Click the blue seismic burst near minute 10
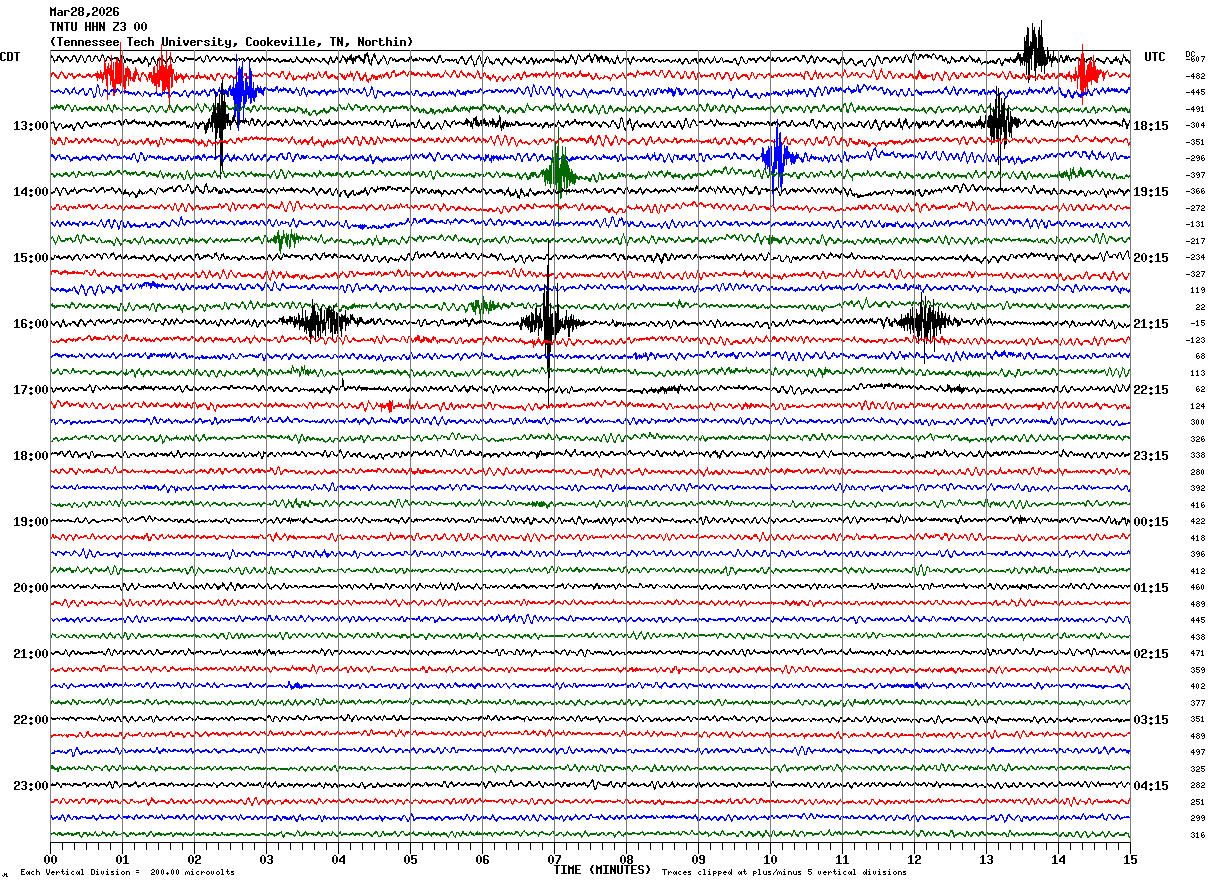The image size is (1210, 886). (776, 157)
